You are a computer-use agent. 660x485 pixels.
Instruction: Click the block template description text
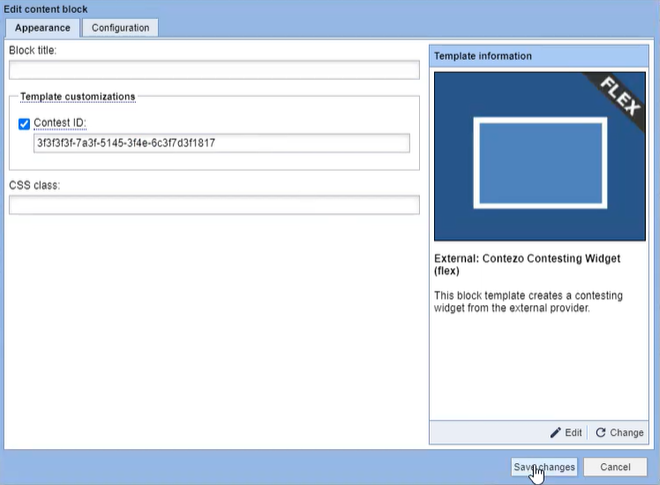click(528, 301)
